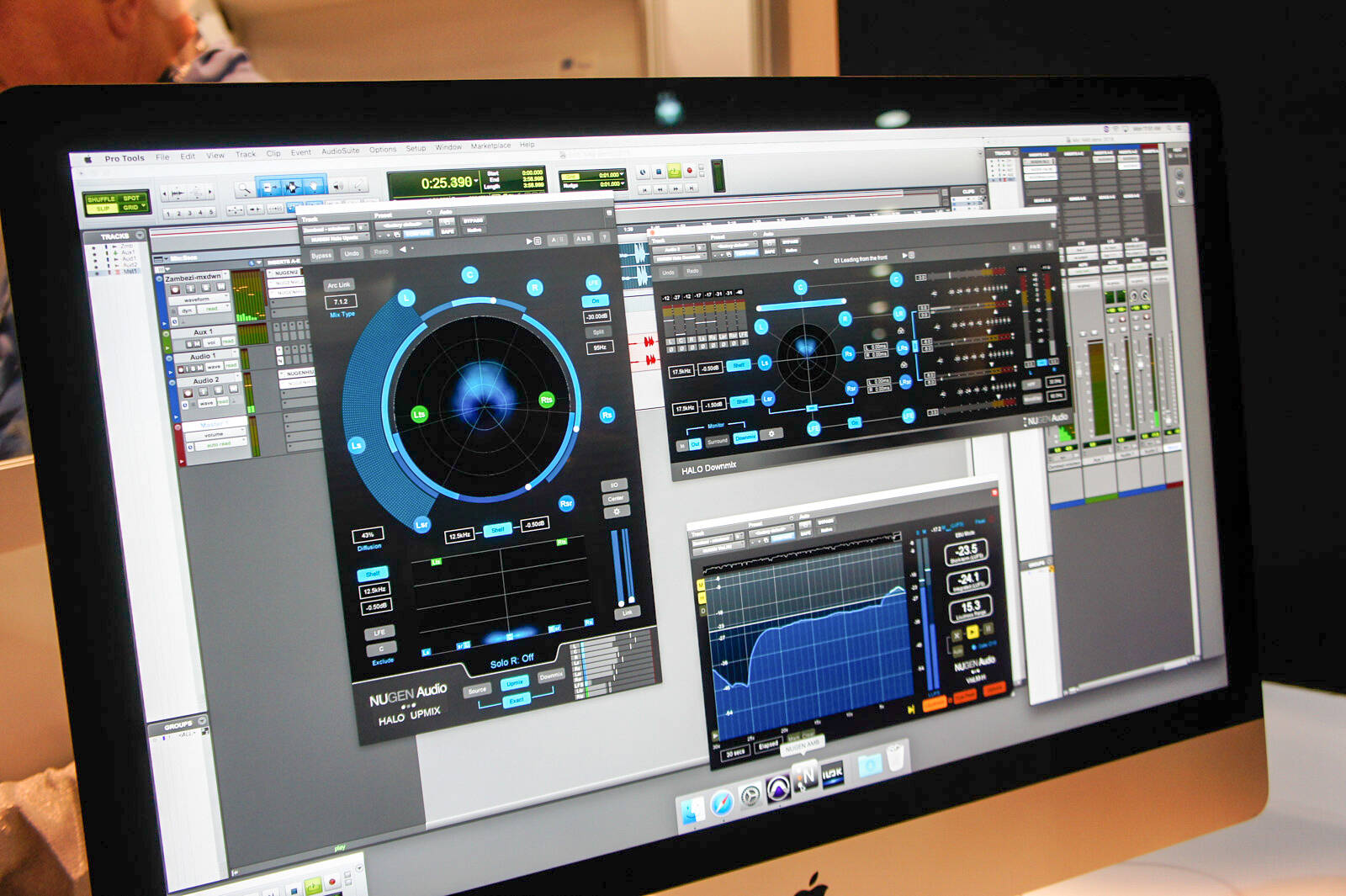Open Zambezi-mxdwn track view selector (waveform)
1346x896 pixels.
coord(199,300)
